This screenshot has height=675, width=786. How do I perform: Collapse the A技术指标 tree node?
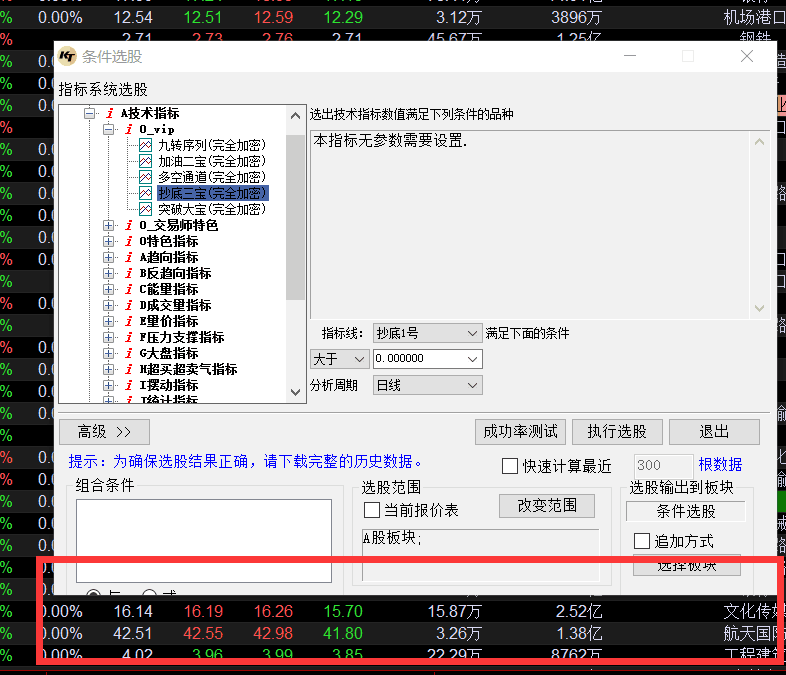90,113
